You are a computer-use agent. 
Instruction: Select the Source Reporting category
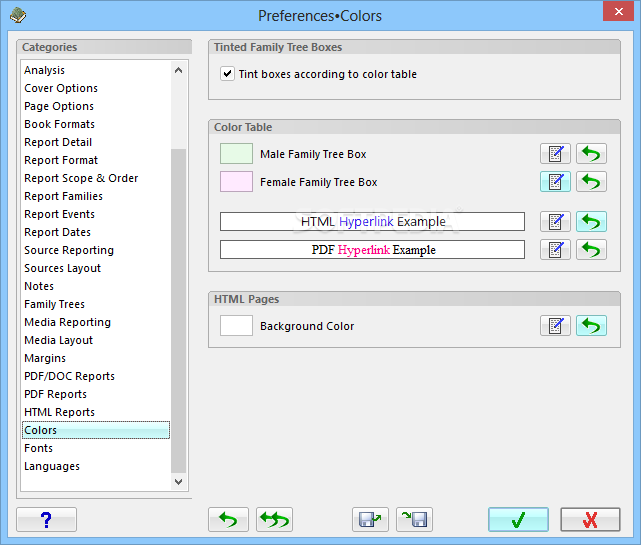[x=96, y=250]
